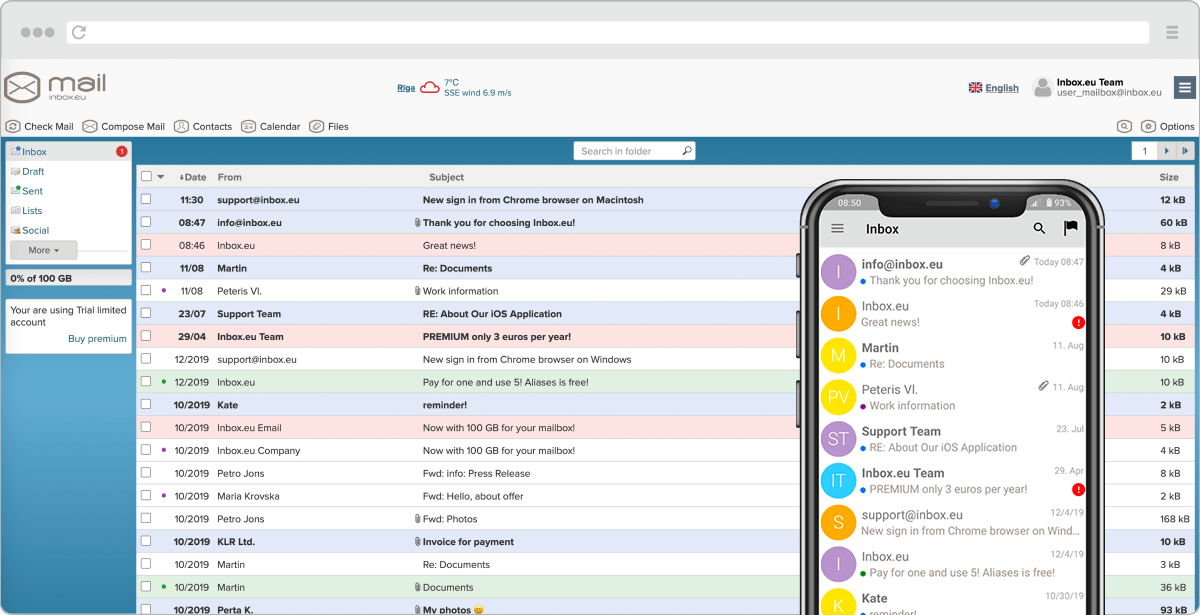
Task: Check the box for support@inbox.eu 11:30 email
Action: [x=146, y=200]
